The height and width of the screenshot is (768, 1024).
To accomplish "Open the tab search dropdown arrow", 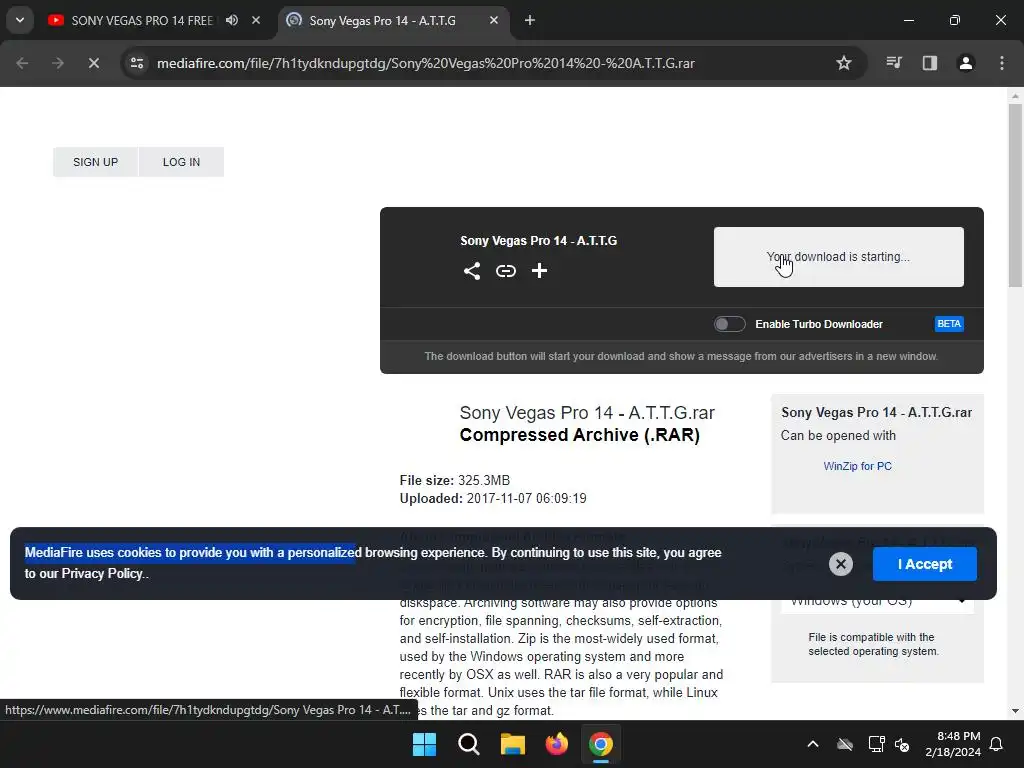I will tap(20, 20).
